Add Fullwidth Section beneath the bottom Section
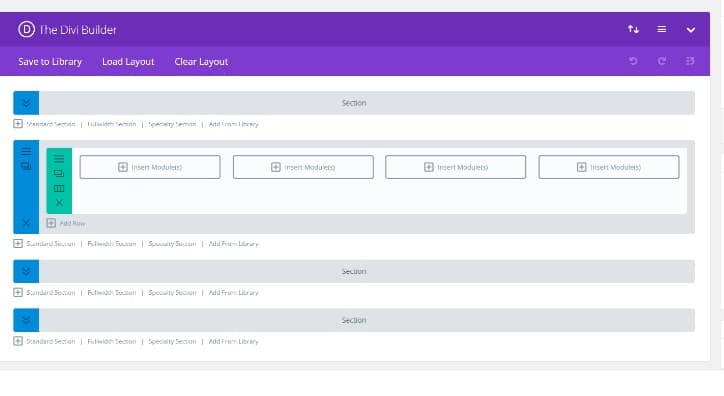The width and height of the screenshot is (724, 396). coord(112,342)
